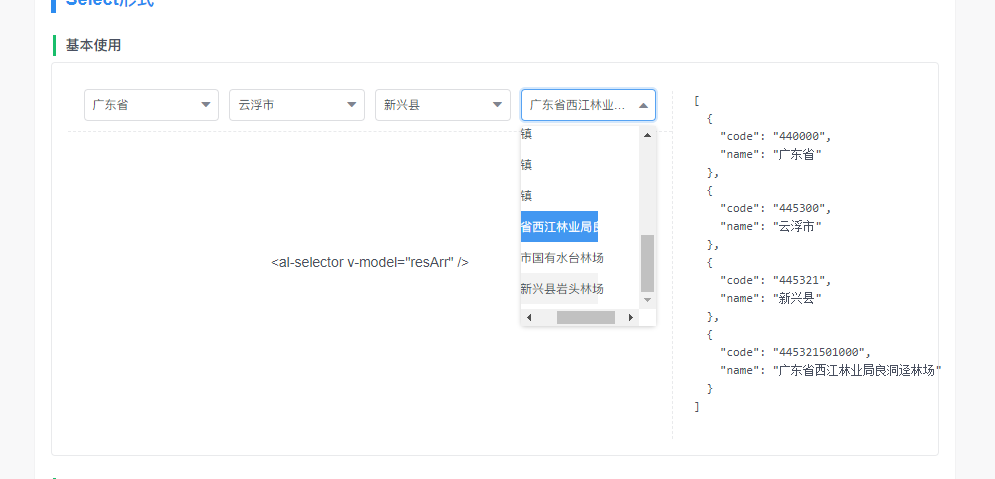This screenshot has width=995, height=479.
Task: Click the horizontal scrollbar thumb in list
Action: [x=586, y=317]
